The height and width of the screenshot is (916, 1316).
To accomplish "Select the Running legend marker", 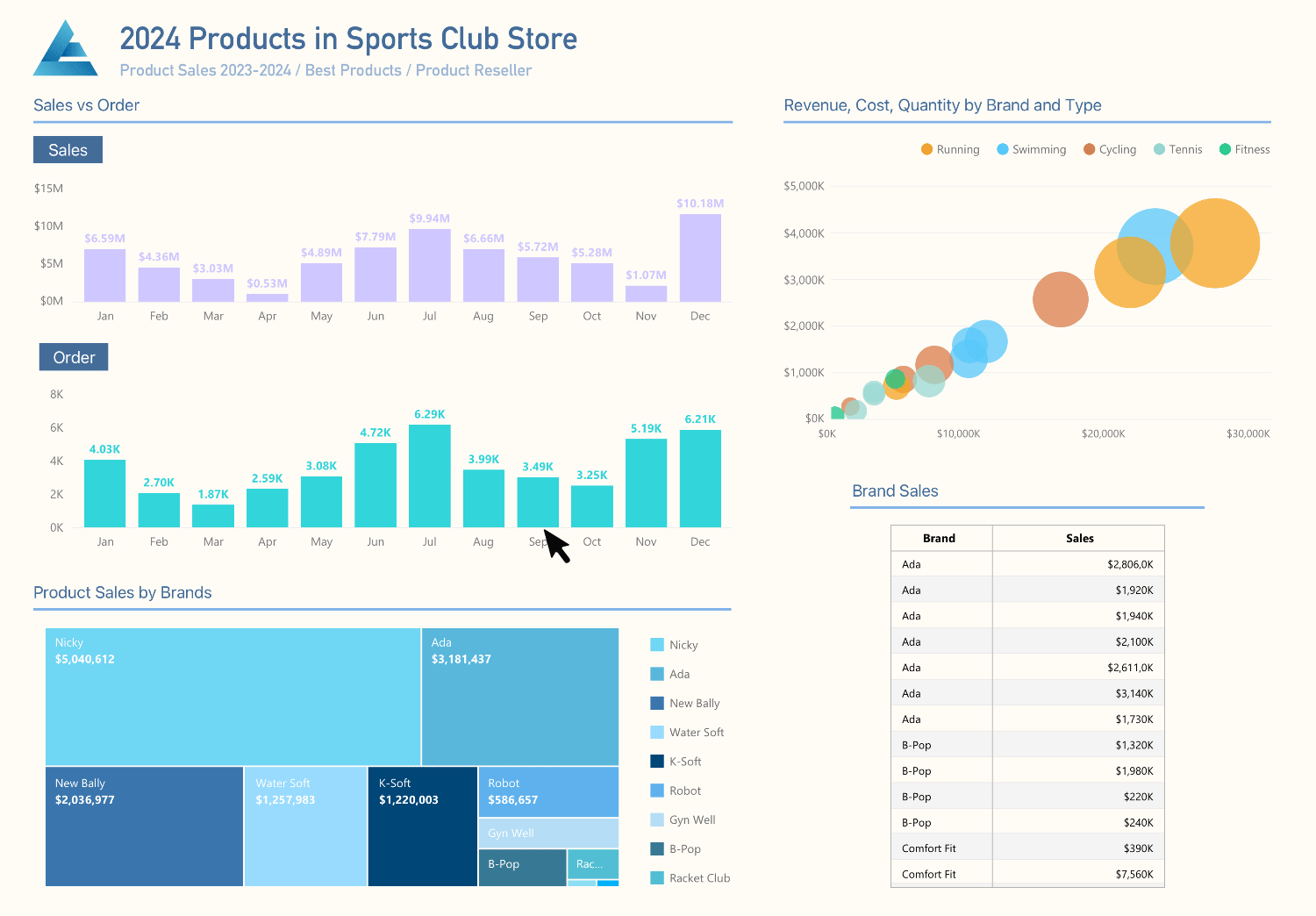I will pos(926,149).
